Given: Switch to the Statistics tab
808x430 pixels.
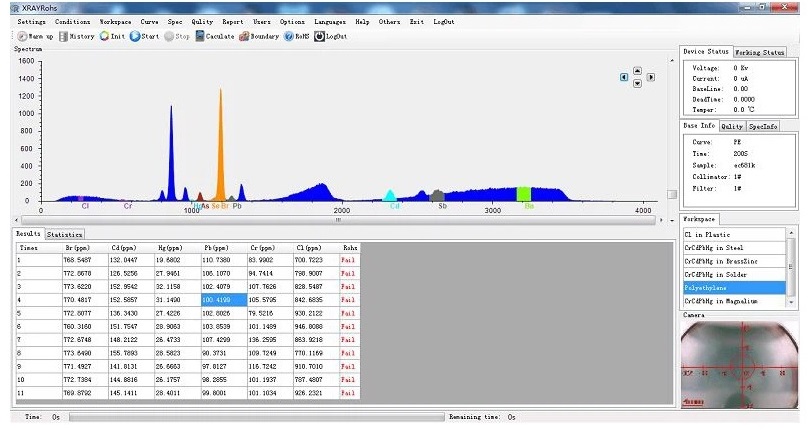Looking at the screenshot, I should click(65, 233).
